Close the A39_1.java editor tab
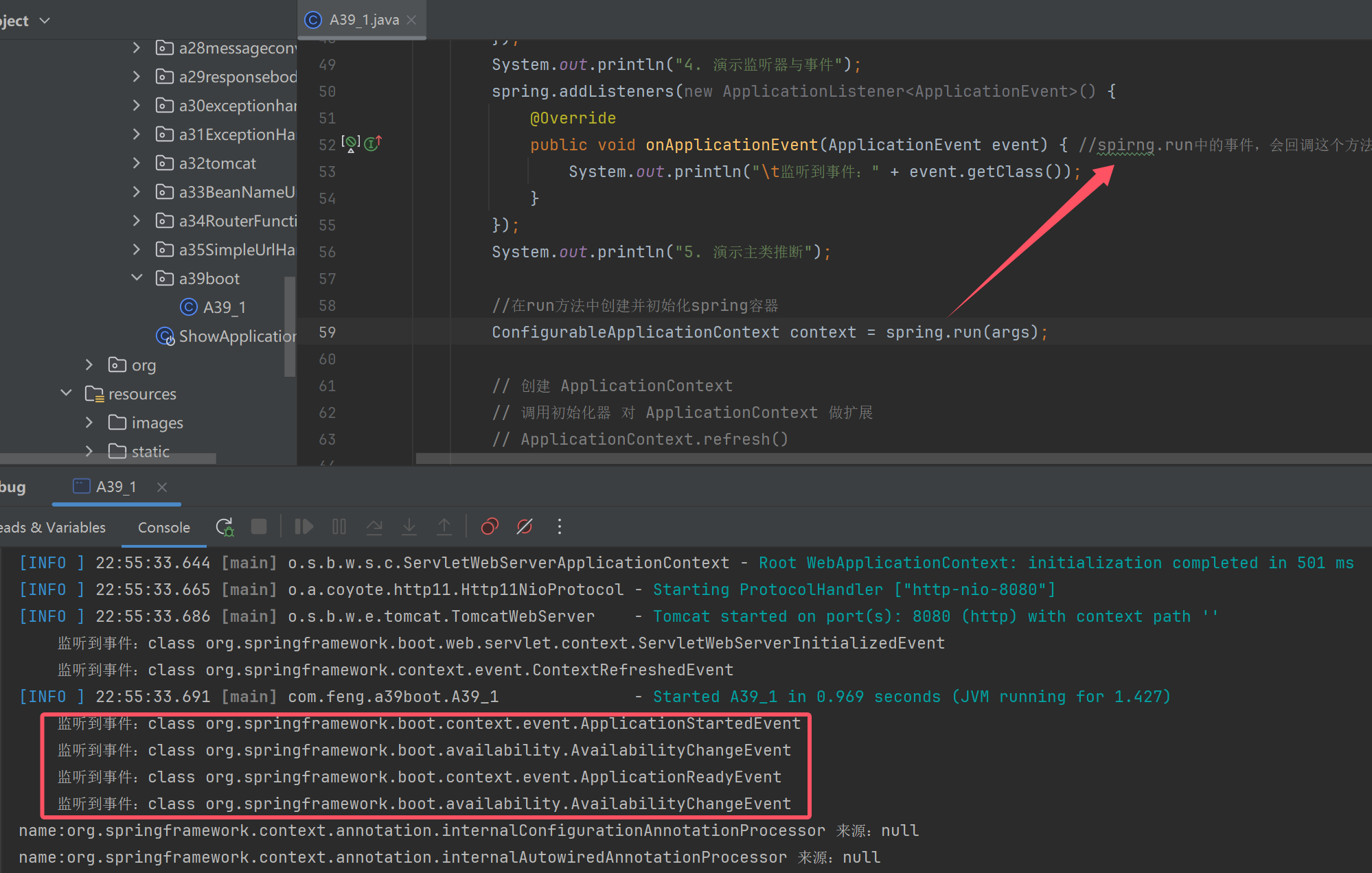This screenshot has width=1372, height=873. [x=411, y=20]
